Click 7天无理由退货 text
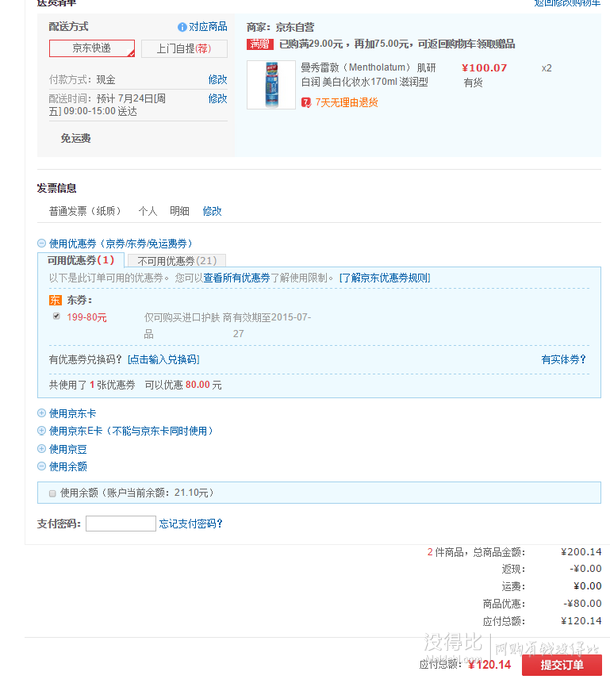Image resolution: width=610 pixels, height=683 pixels. point(347,103)
